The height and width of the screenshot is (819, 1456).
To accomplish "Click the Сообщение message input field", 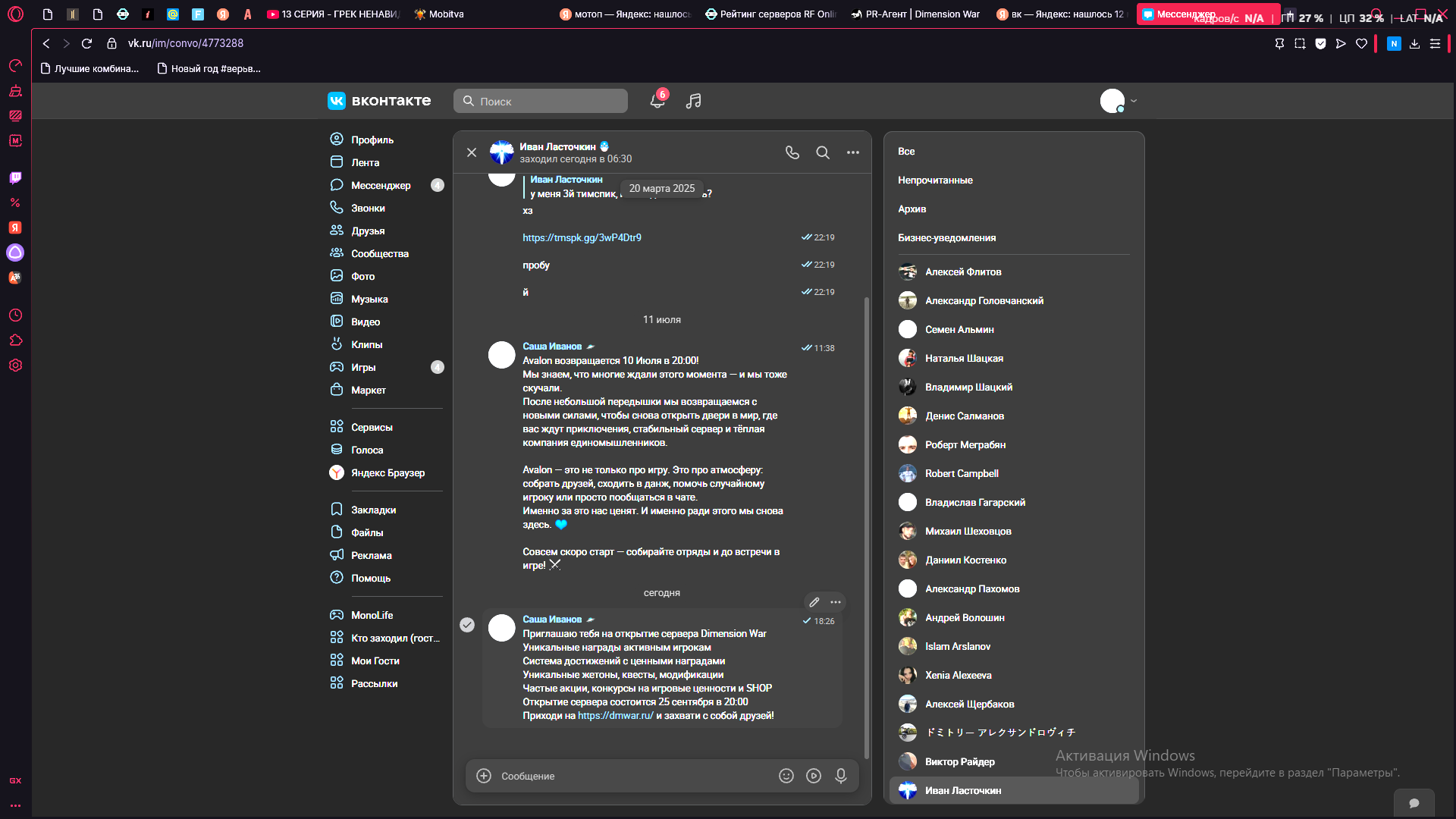I will [633, 776].
